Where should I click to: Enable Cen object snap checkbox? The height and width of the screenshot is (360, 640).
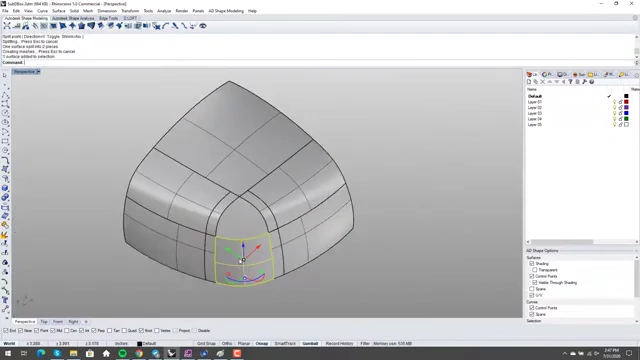(x=67, y=331)
